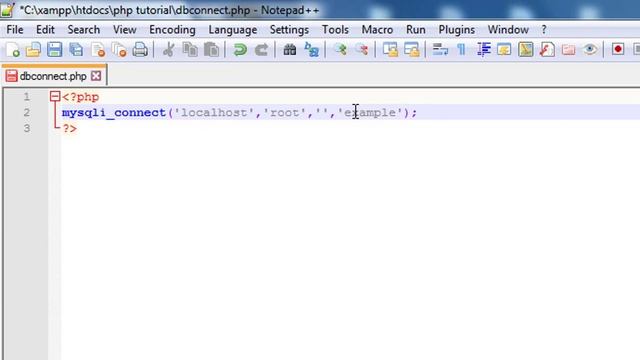Click the Function List icon
640x360 pixels.
point(547,50)
